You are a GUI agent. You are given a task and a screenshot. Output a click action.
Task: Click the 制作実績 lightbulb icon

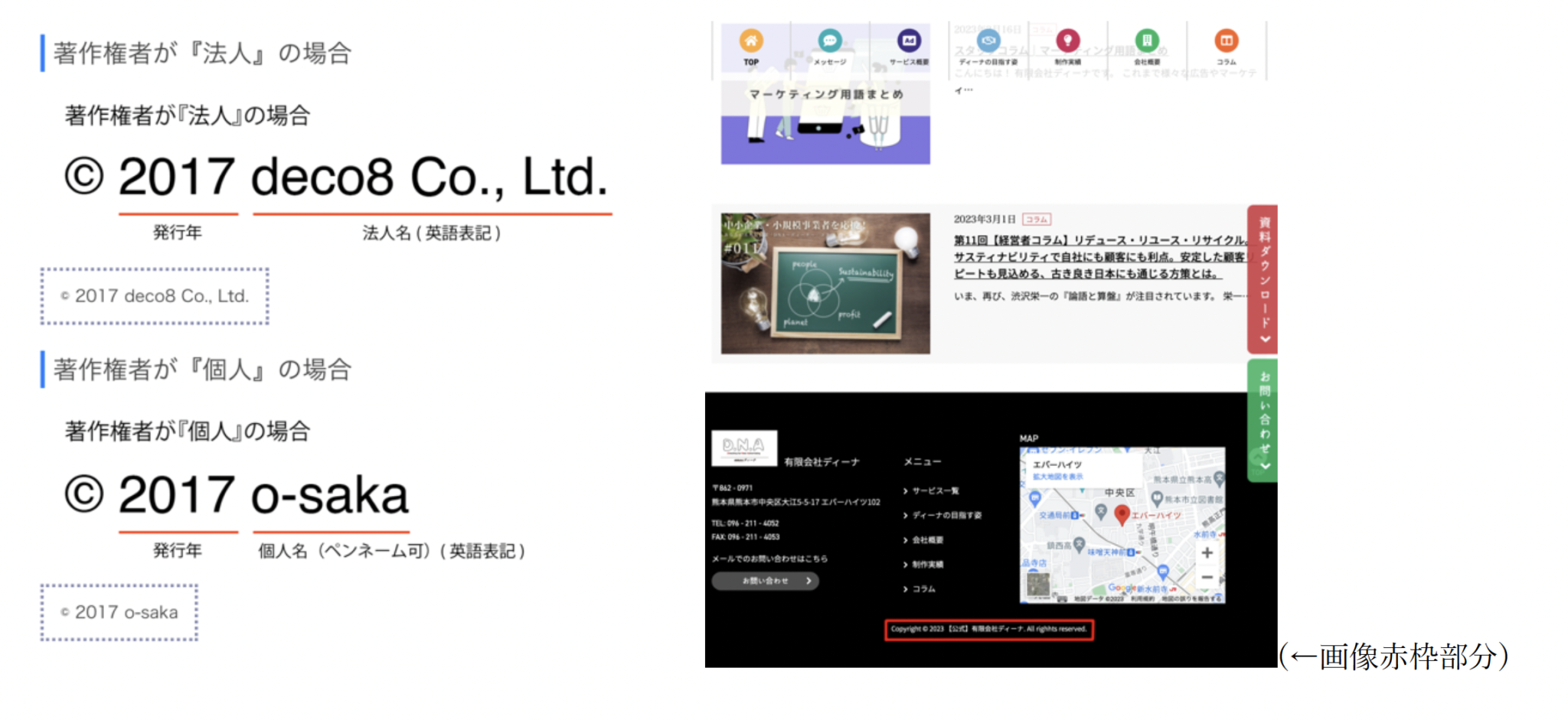[x=1067, y=42]
